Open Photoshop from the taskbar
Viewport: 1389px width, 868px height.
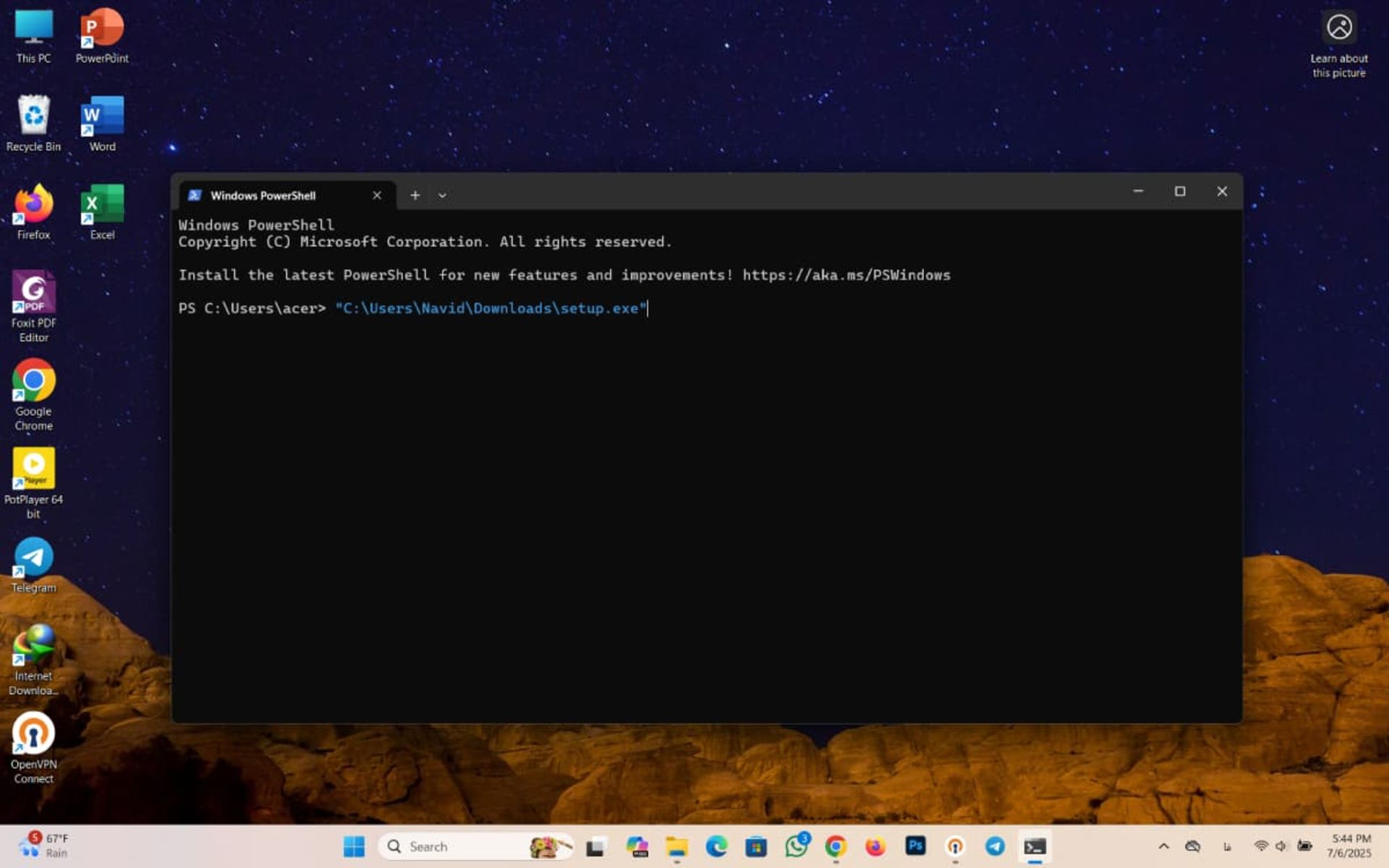915,846
